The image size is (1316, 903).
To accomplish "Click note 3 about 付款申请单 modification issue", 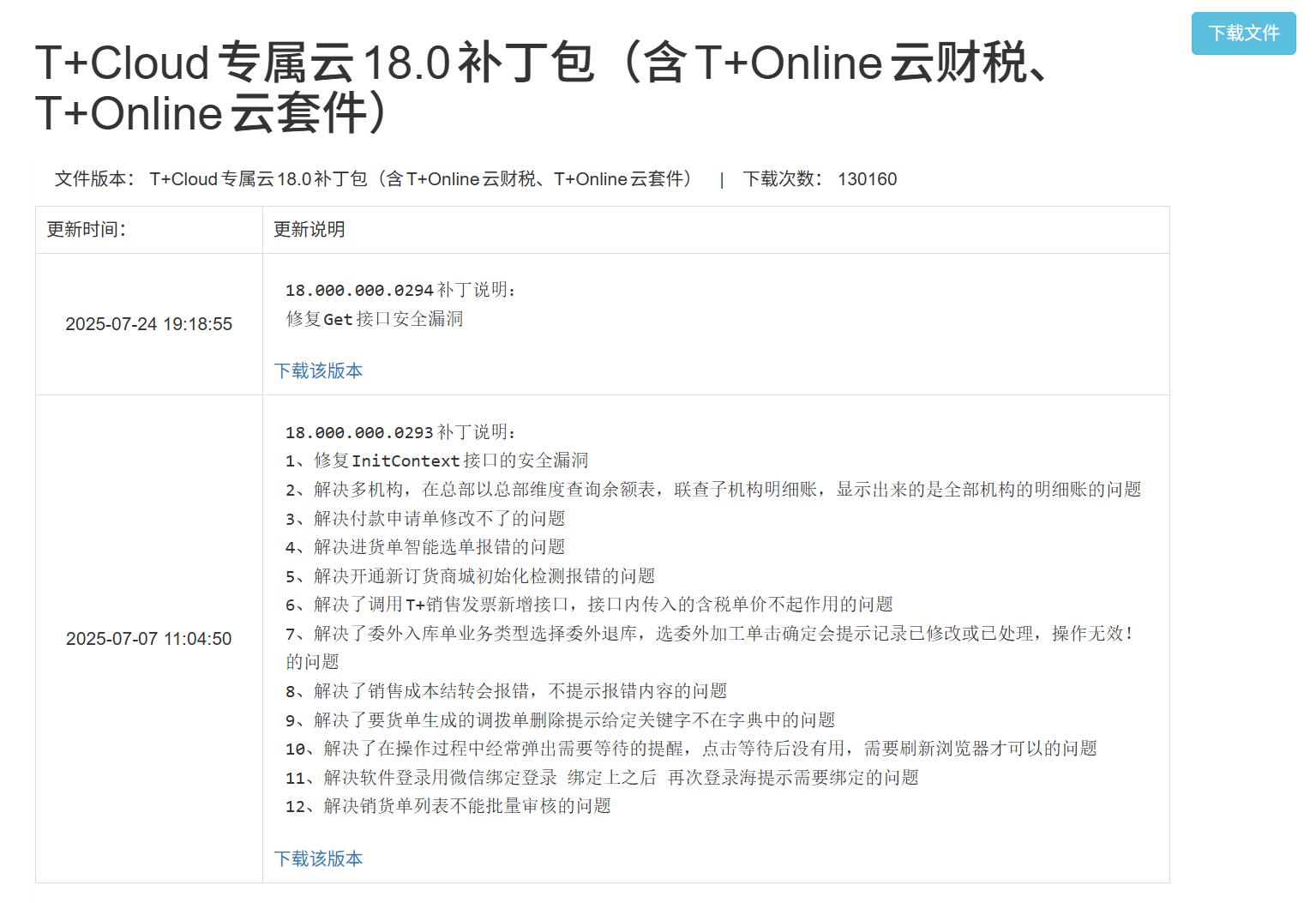I will [x=425, y=519].
